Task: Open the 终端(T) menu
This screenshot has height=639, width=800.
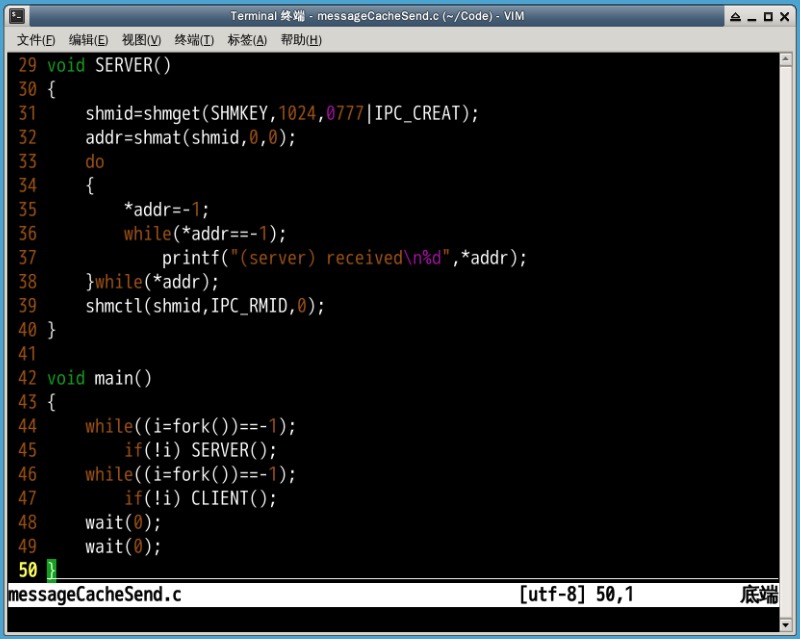Action: [x=194, y=40]
